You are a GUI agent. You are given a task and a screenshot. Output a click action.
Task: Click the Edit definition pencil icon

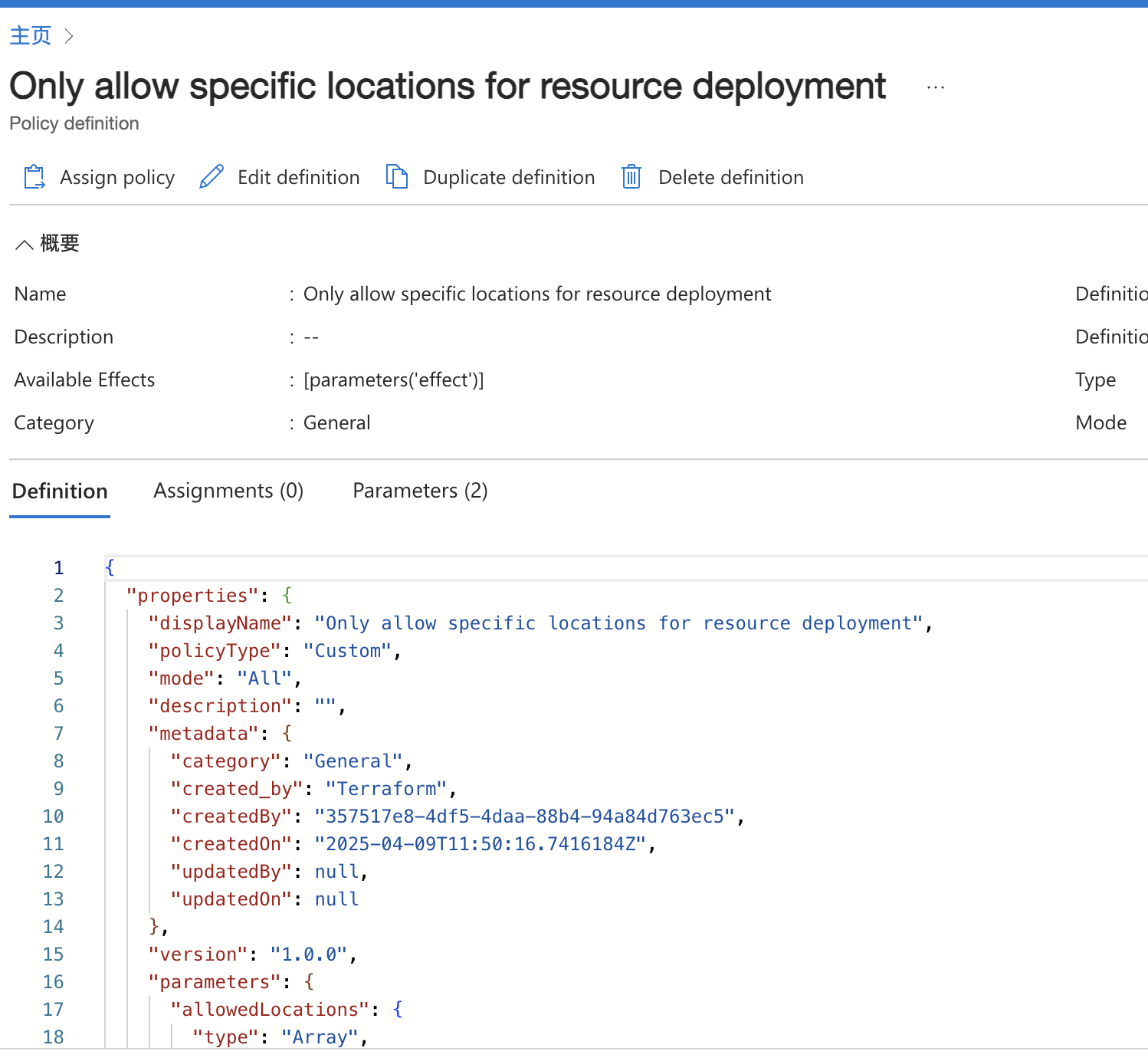[212, 177]
